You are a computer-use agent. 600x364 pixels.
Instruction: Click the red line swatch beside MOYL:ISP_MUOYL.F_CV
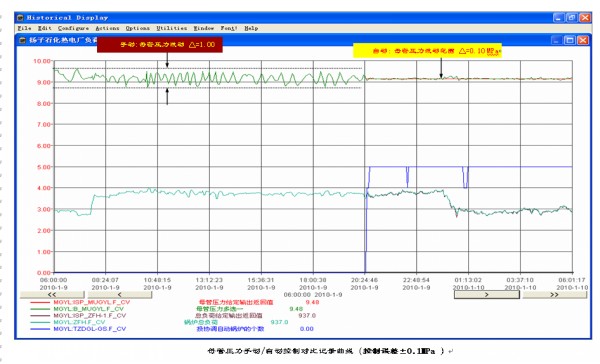click(x=40, y=302)
